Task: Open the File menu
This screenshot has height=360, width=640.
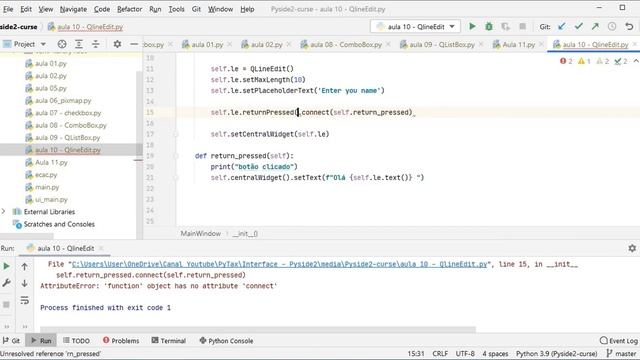Action: pos(8,9)
